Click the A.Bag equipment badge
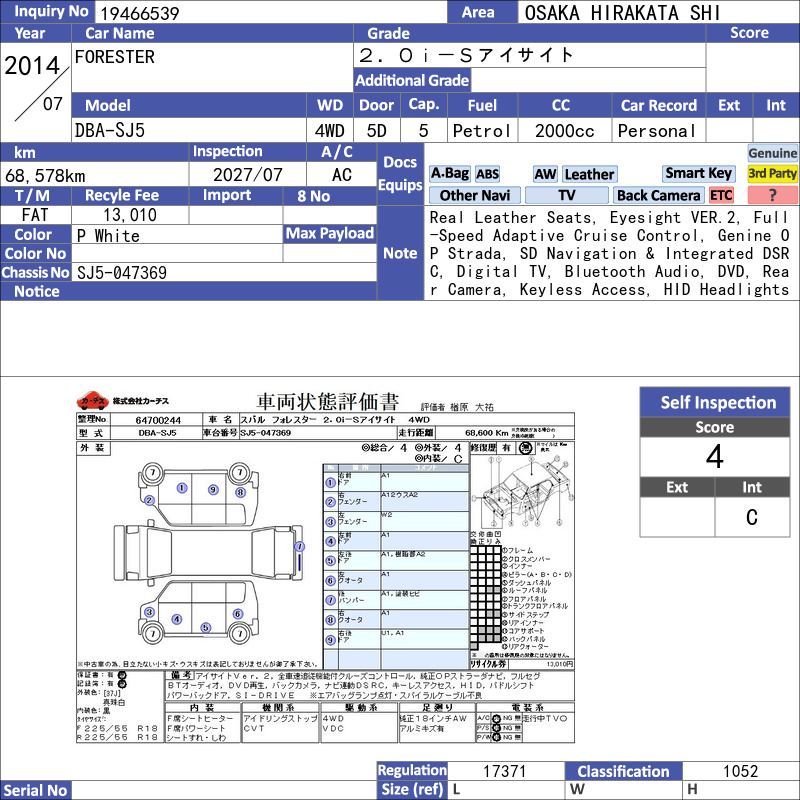800x800 pixels. pos(449,174)
